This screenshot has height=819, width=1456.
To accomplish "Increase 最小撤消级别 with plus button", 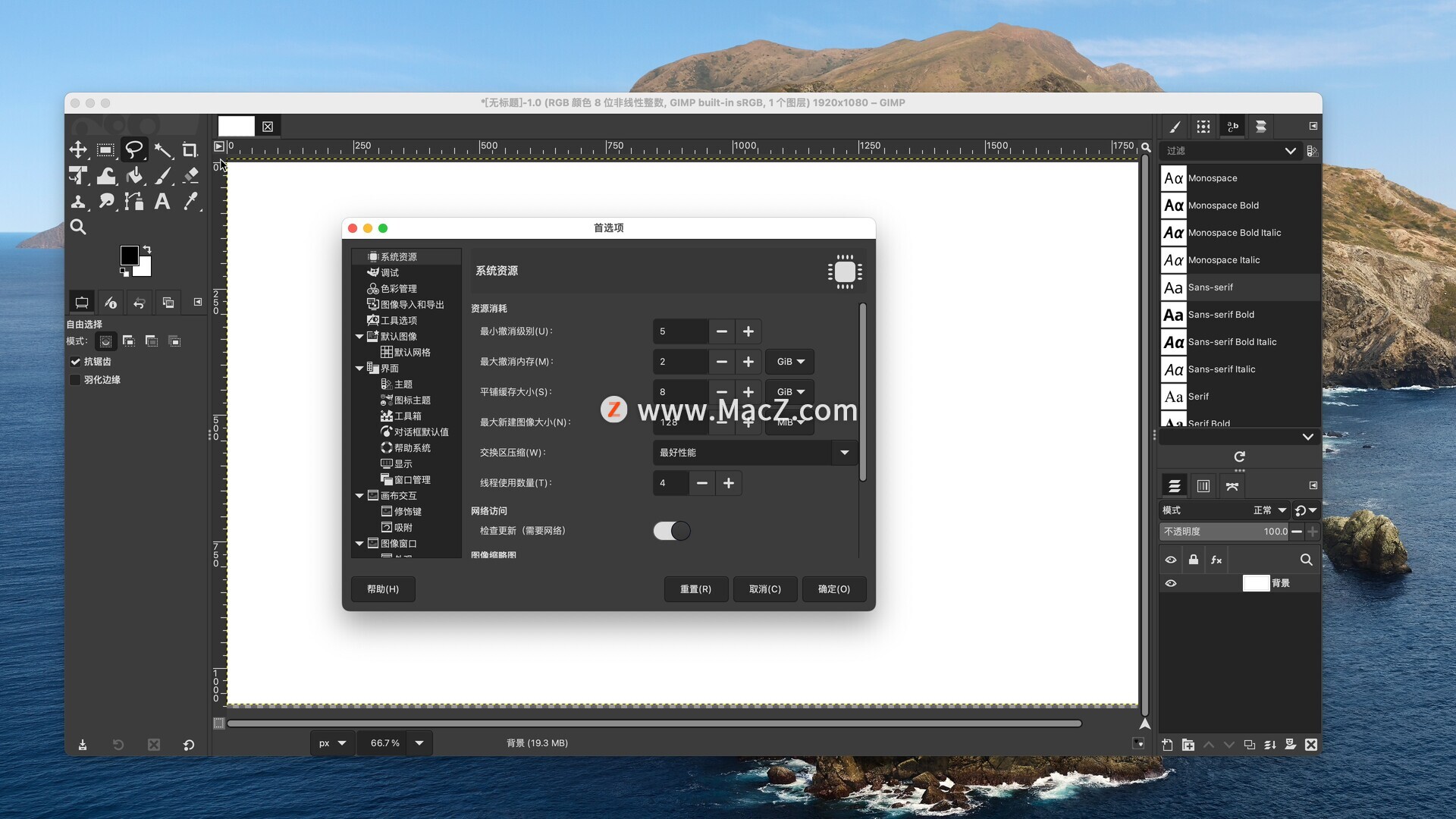I will pyautogui.click(x=748, y=331).
